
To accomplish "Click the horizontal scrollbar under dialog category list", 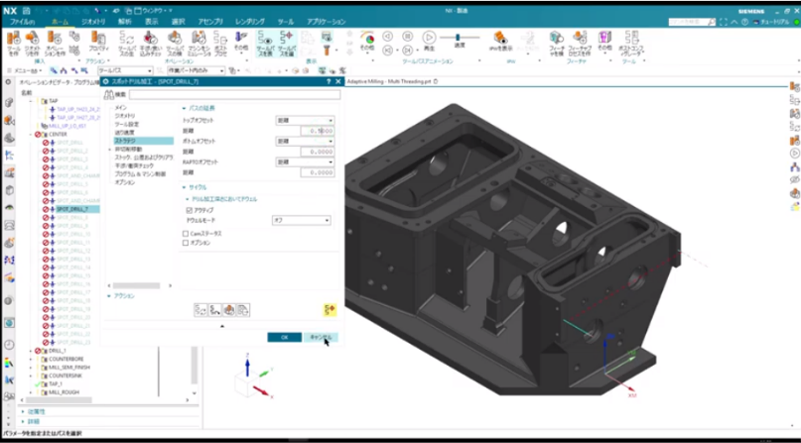I will point(136,286).
